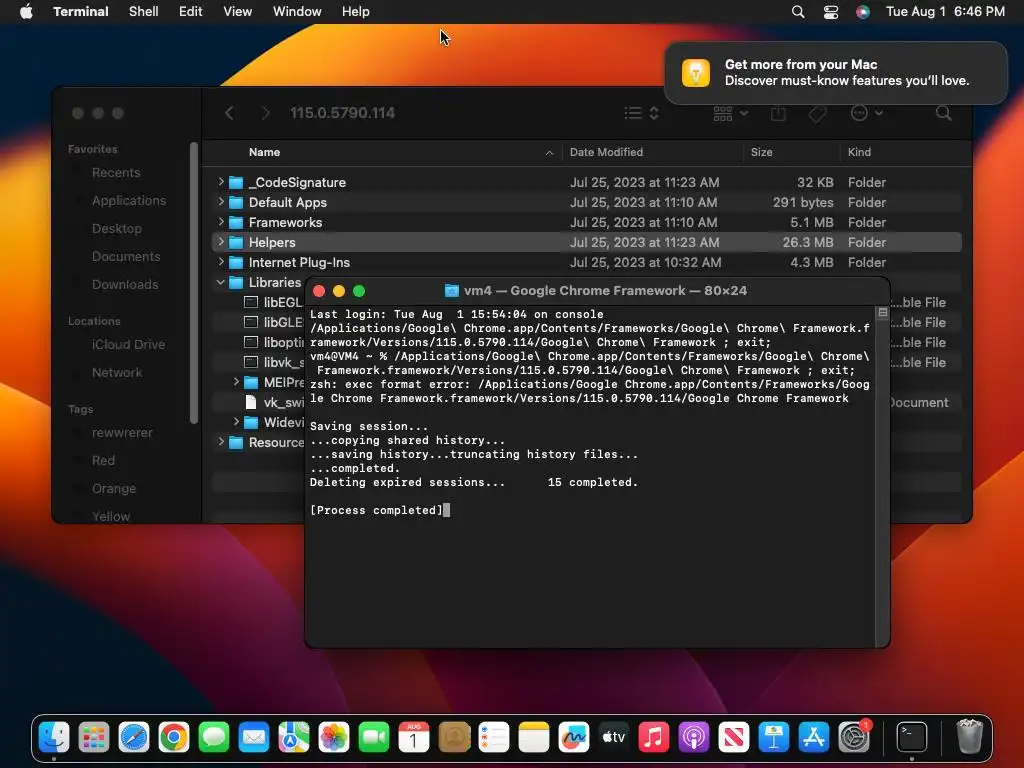
Task: Open Contacts from the dock
Action: [x=454, y=737]
